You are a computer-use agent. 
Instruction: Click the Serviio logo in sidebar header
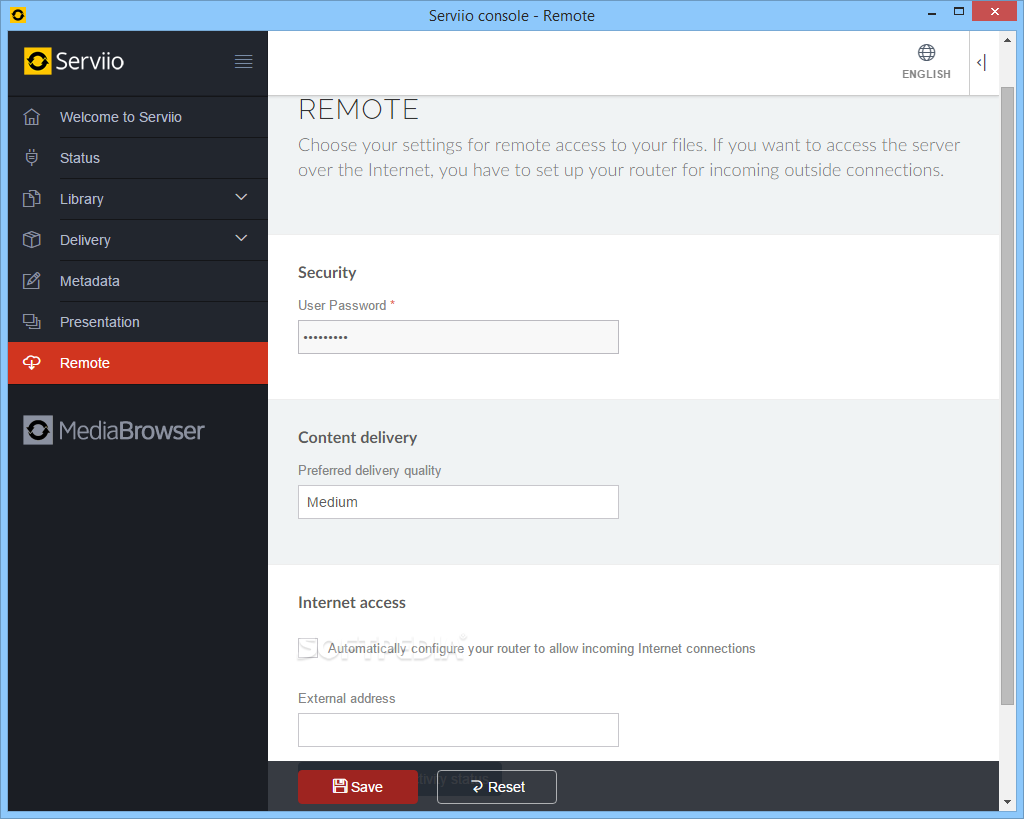pos(74,61)
